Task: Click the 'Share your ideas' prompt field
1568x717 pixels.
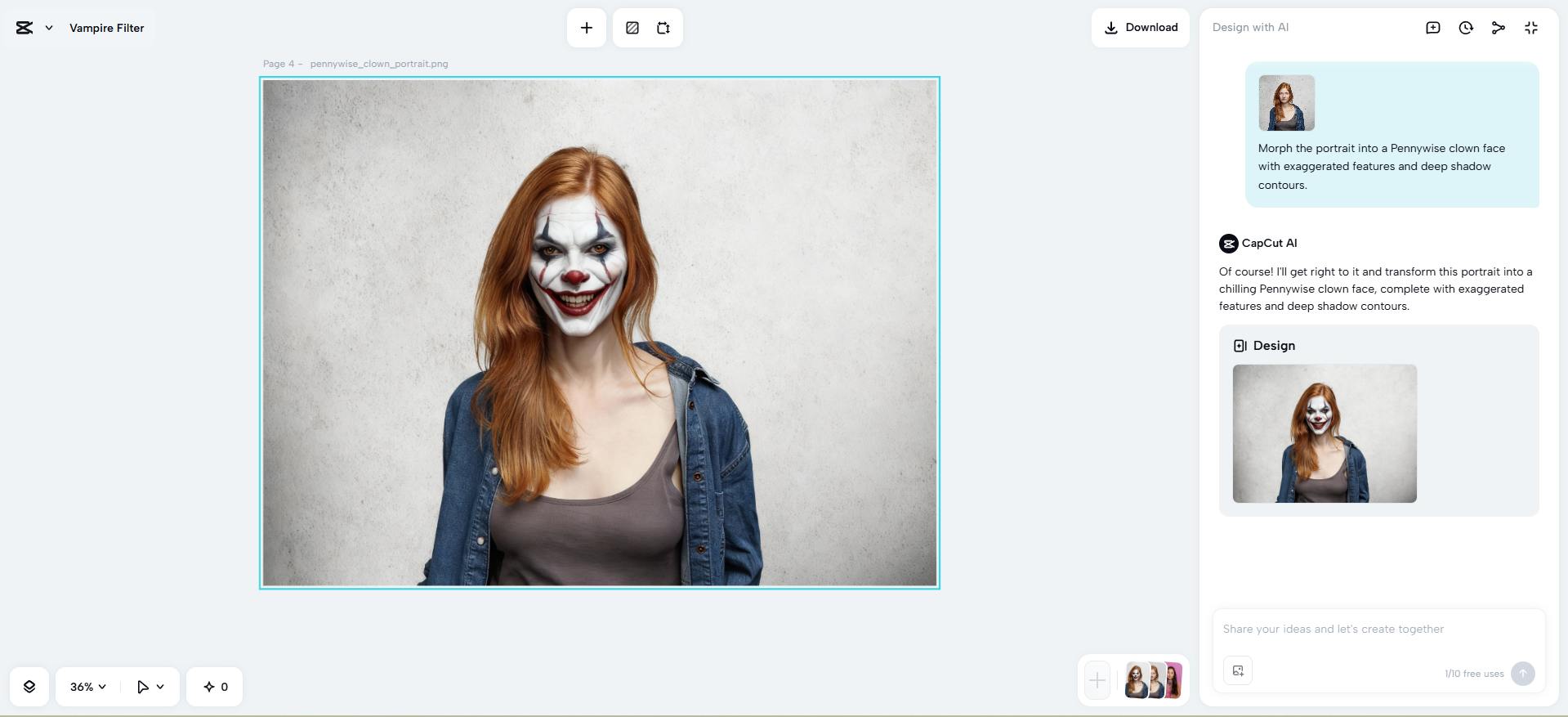Action: [x=1379, y=630]
